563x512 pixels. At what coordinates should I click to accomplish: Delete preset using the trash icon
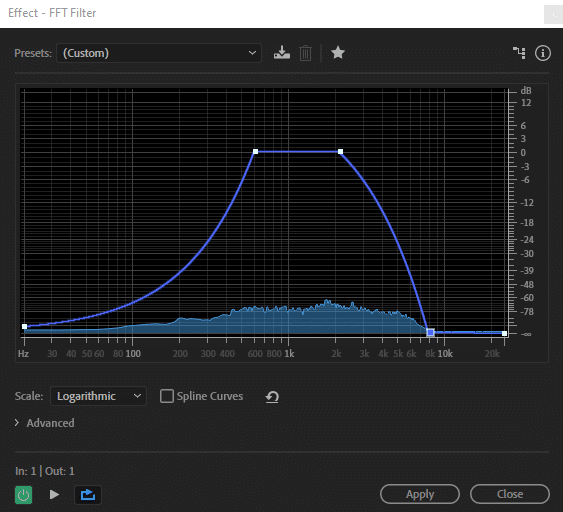(305, 53)
